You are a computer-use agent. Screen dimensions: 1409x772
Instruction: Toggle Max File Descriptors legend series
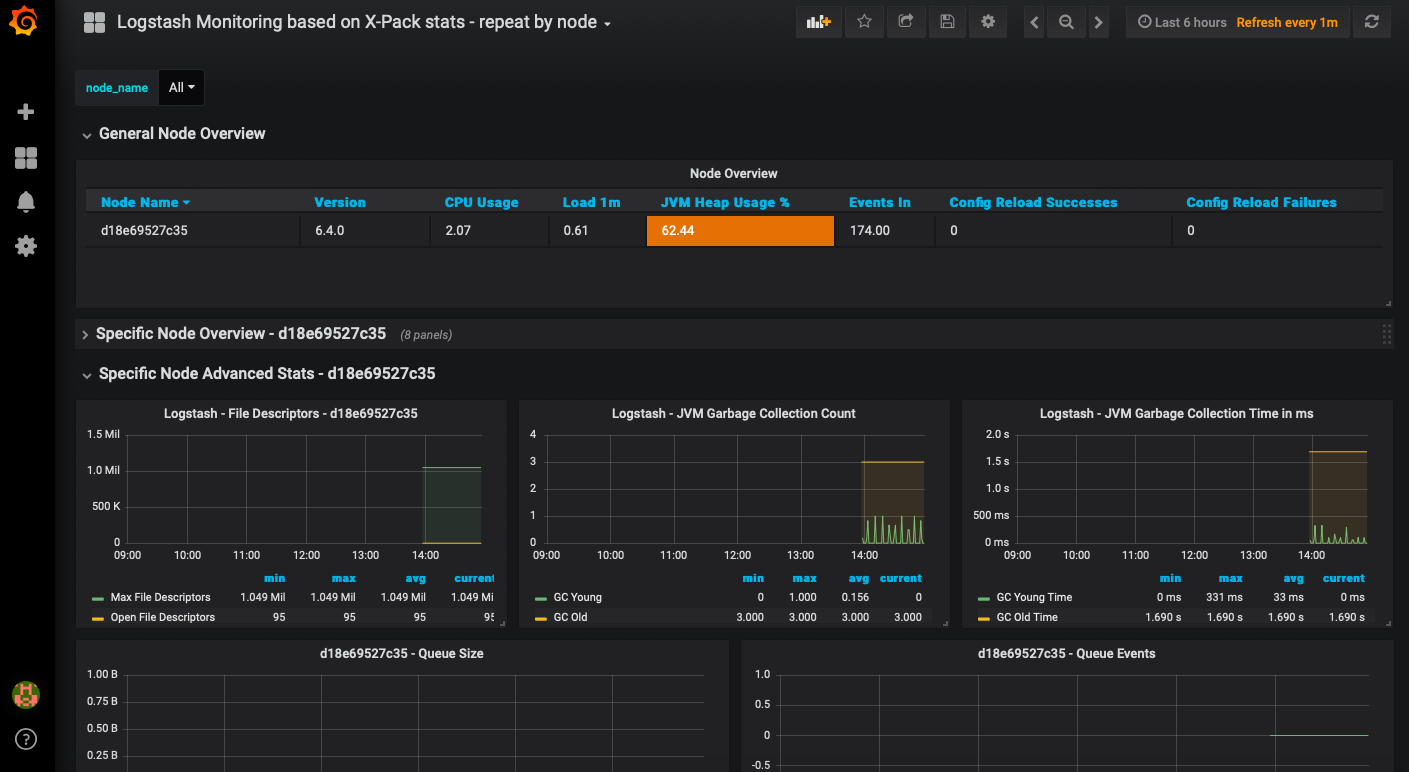click(160, 597)
